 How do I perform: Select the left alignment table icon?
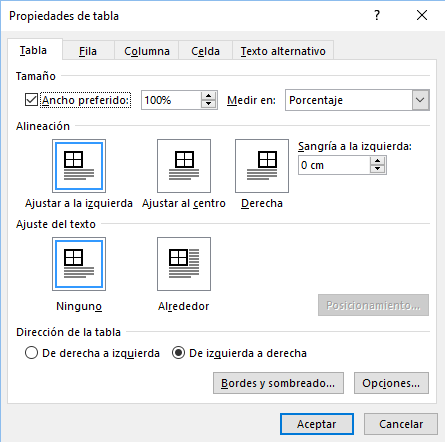(x=79, y=166)
